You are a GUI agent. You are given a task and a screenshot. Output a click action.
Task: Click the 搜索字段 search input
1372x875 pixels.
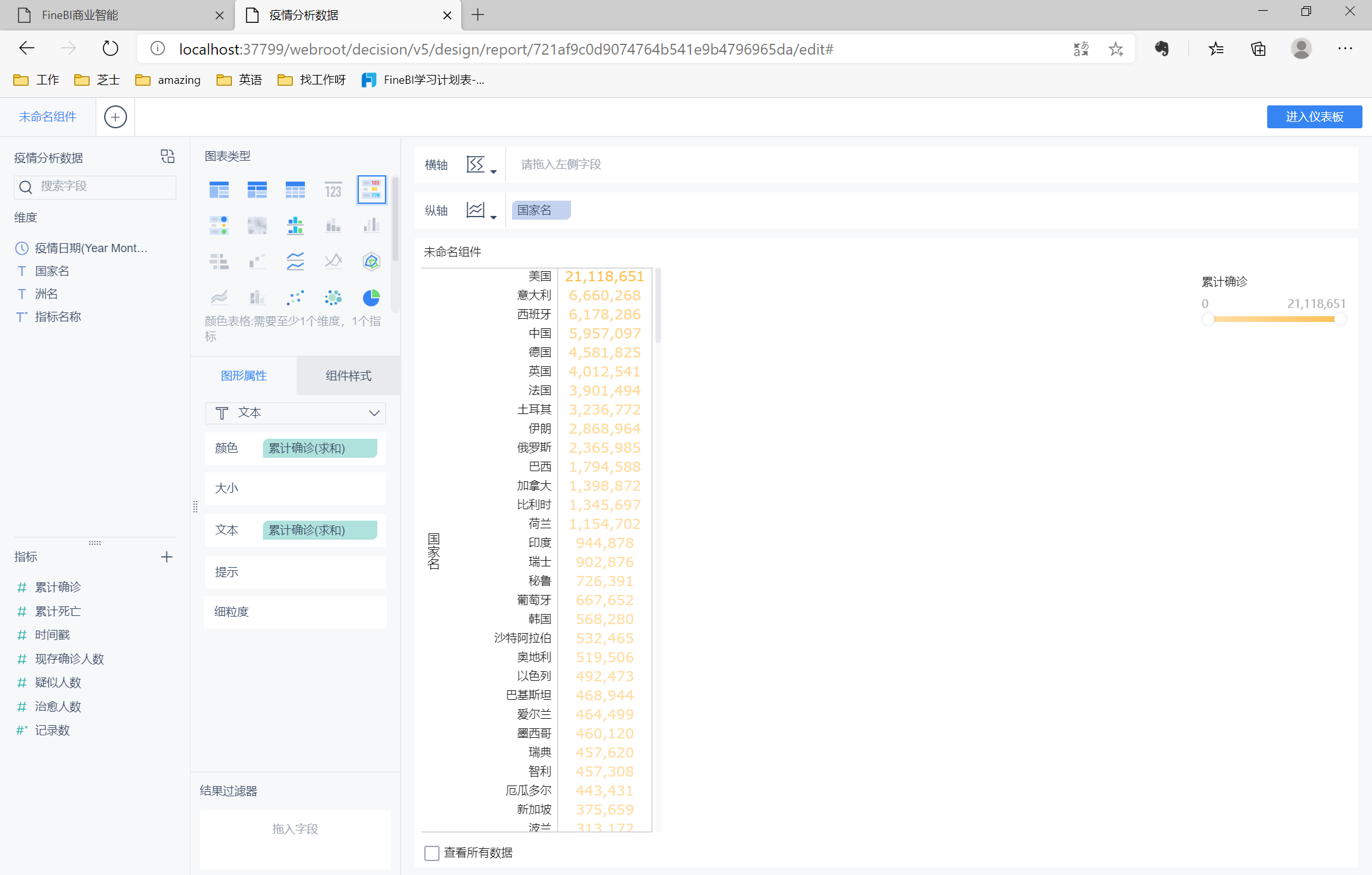(95, 186)
